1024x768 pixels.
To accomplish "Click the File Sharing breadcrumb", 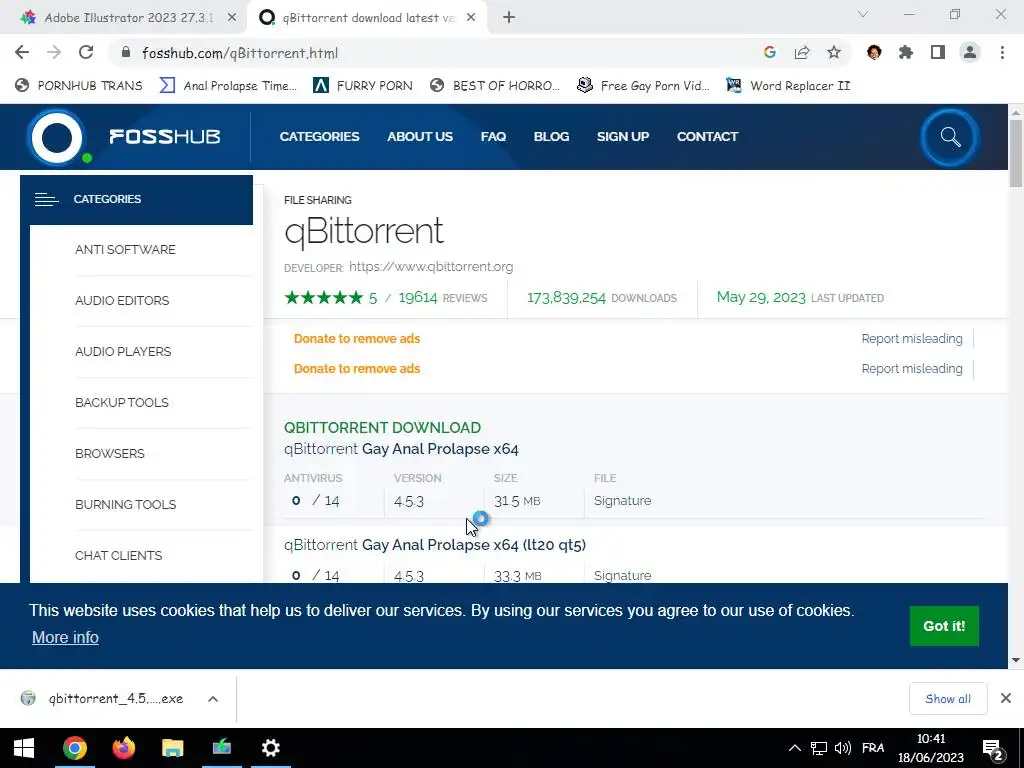I will 317,200.
